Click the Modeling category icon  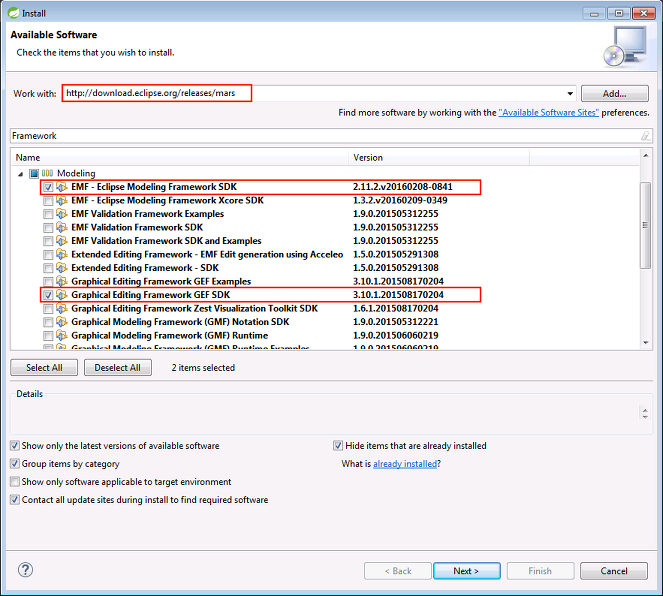(x=47, y=173)
